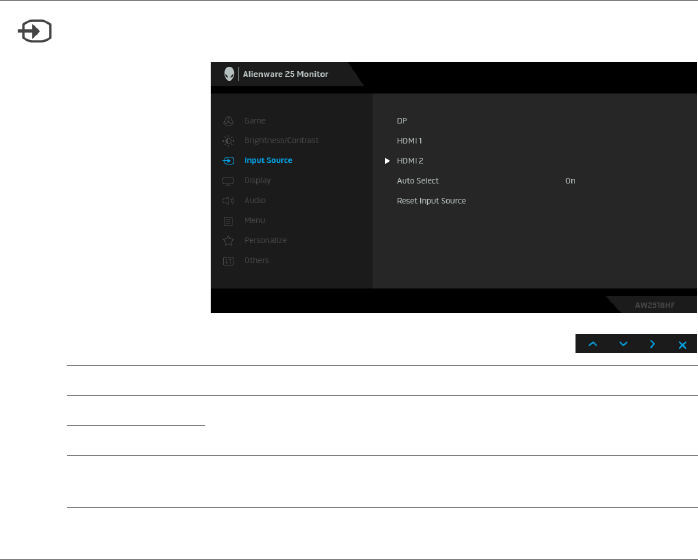
Task: Select the DP input option
Action: tap(402, 121)
